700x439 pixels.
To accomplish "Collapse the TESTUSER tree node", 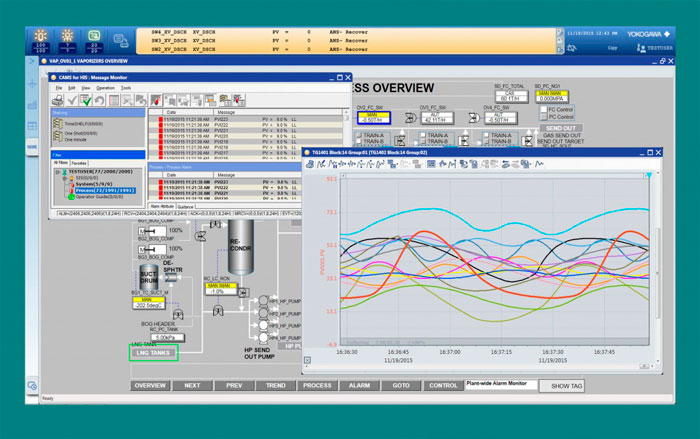I will (x=55, y=171).
